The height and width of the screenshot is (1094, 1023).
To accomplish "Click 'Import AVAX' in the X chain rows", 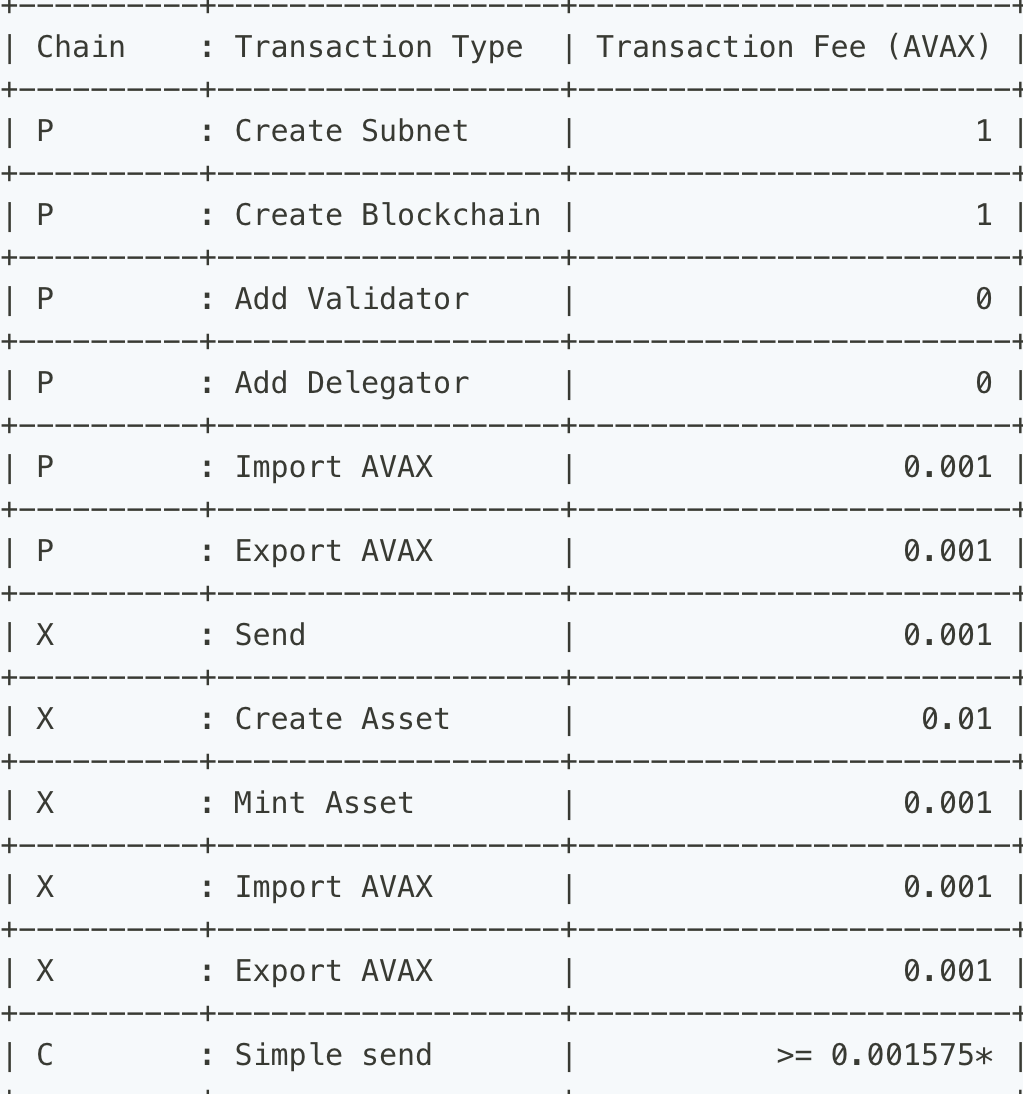I will coord(333,887).
